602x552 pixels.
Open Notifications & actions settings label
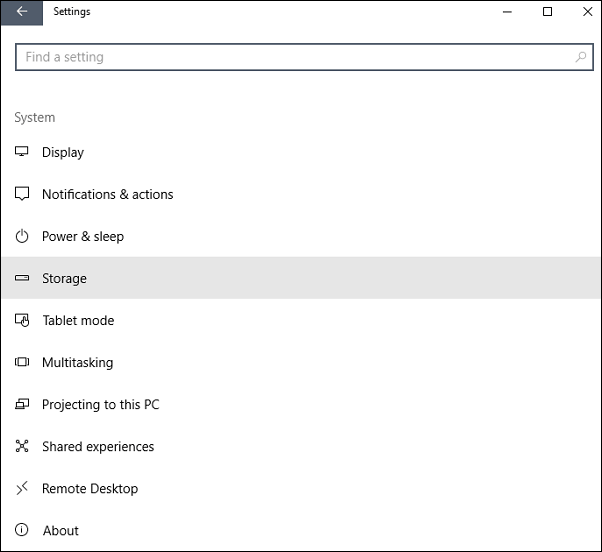[107, 194]
